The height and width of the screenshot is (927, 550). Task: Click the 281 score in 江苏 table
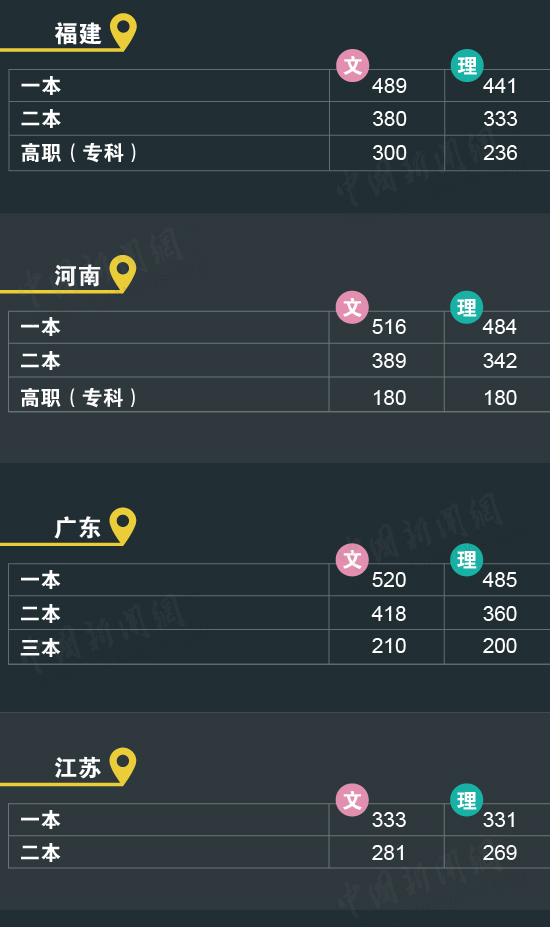coord(389,853)
